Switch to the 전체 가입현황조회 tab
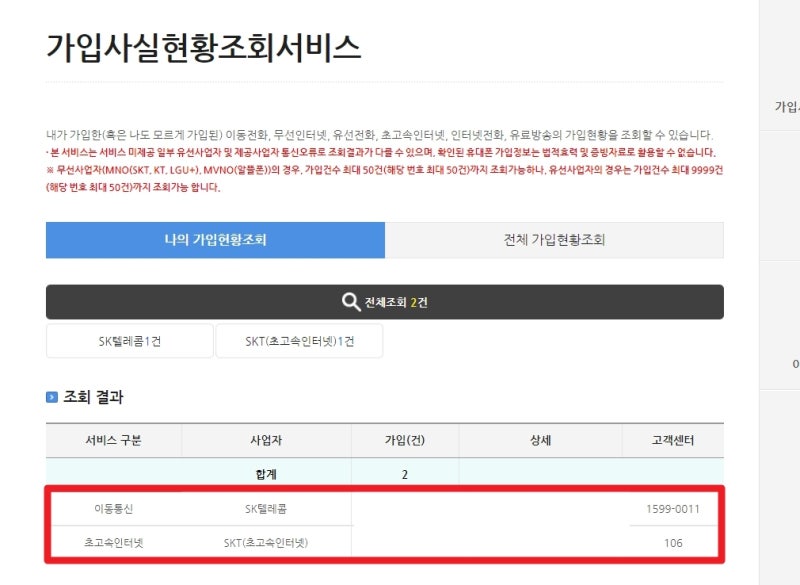This screenshot has height=585, width=800. point(554,240)
